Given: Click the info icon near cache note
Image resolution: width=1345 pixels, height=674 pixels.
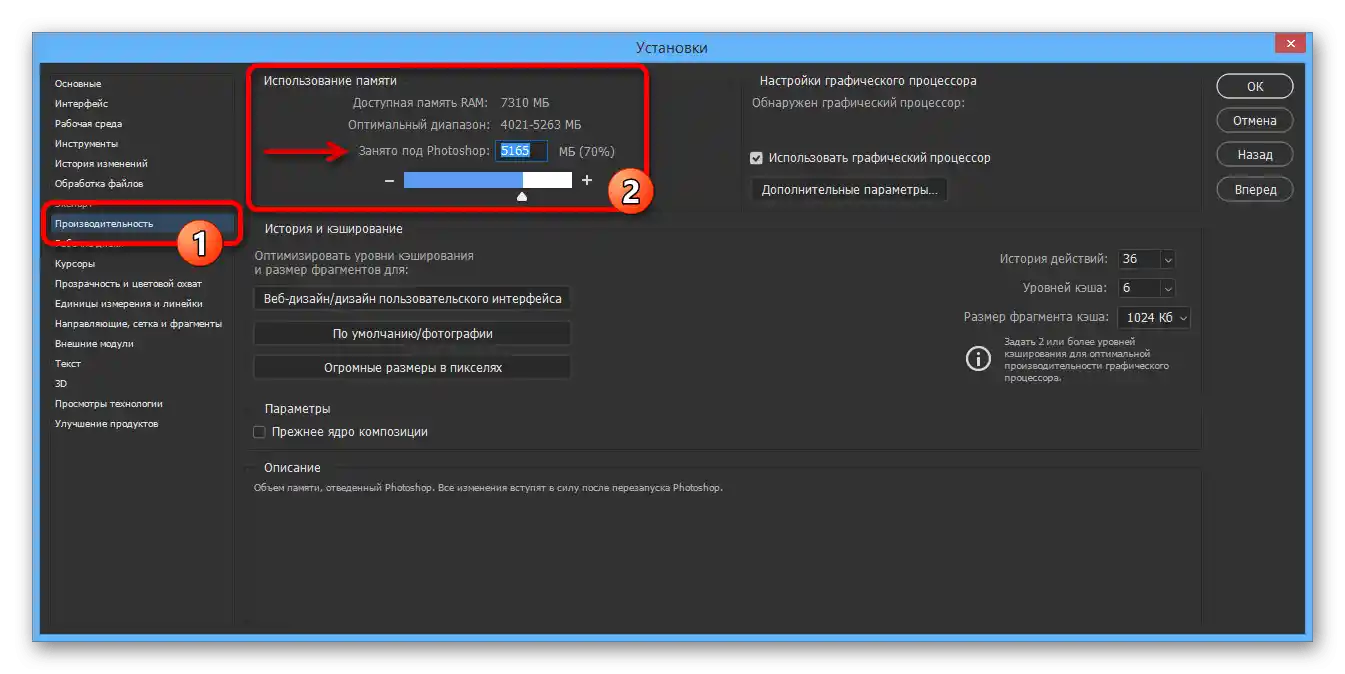Looking at the screenshot, I should click(978, 358).
